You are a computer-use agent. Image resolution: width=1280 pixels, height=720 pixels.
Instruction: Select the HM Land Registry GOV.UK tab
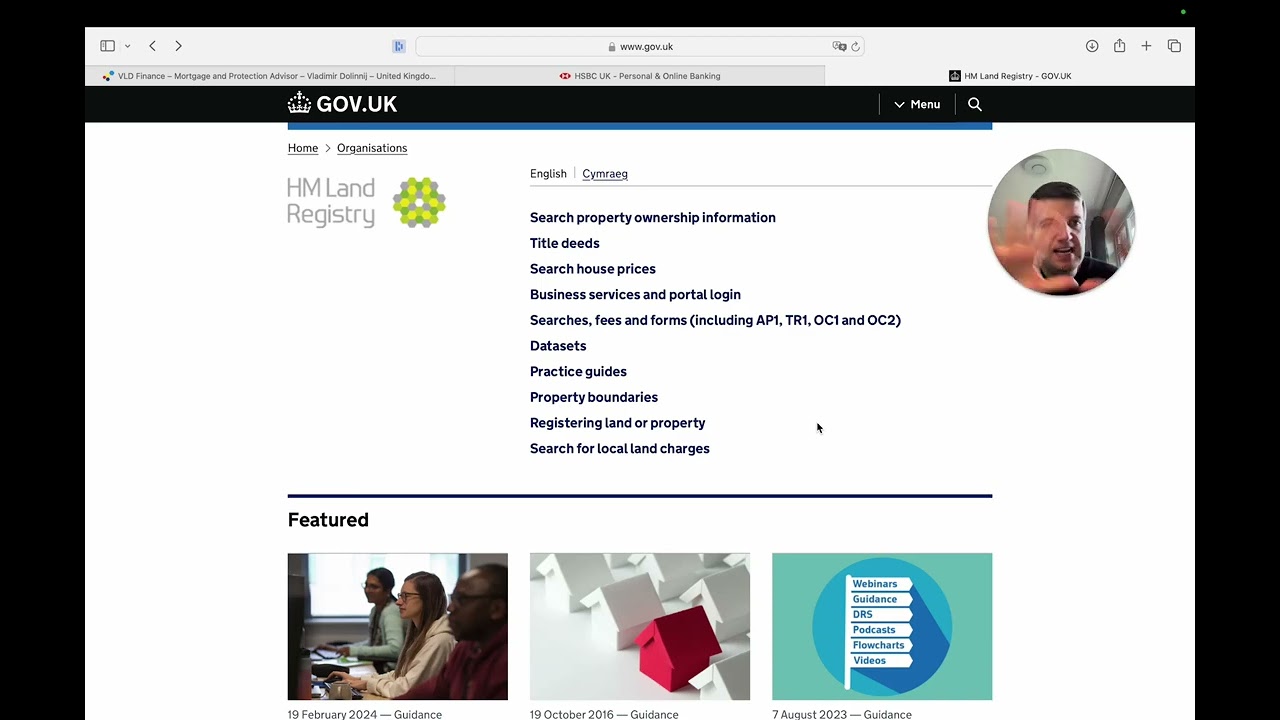click(x=1010, y=76)
